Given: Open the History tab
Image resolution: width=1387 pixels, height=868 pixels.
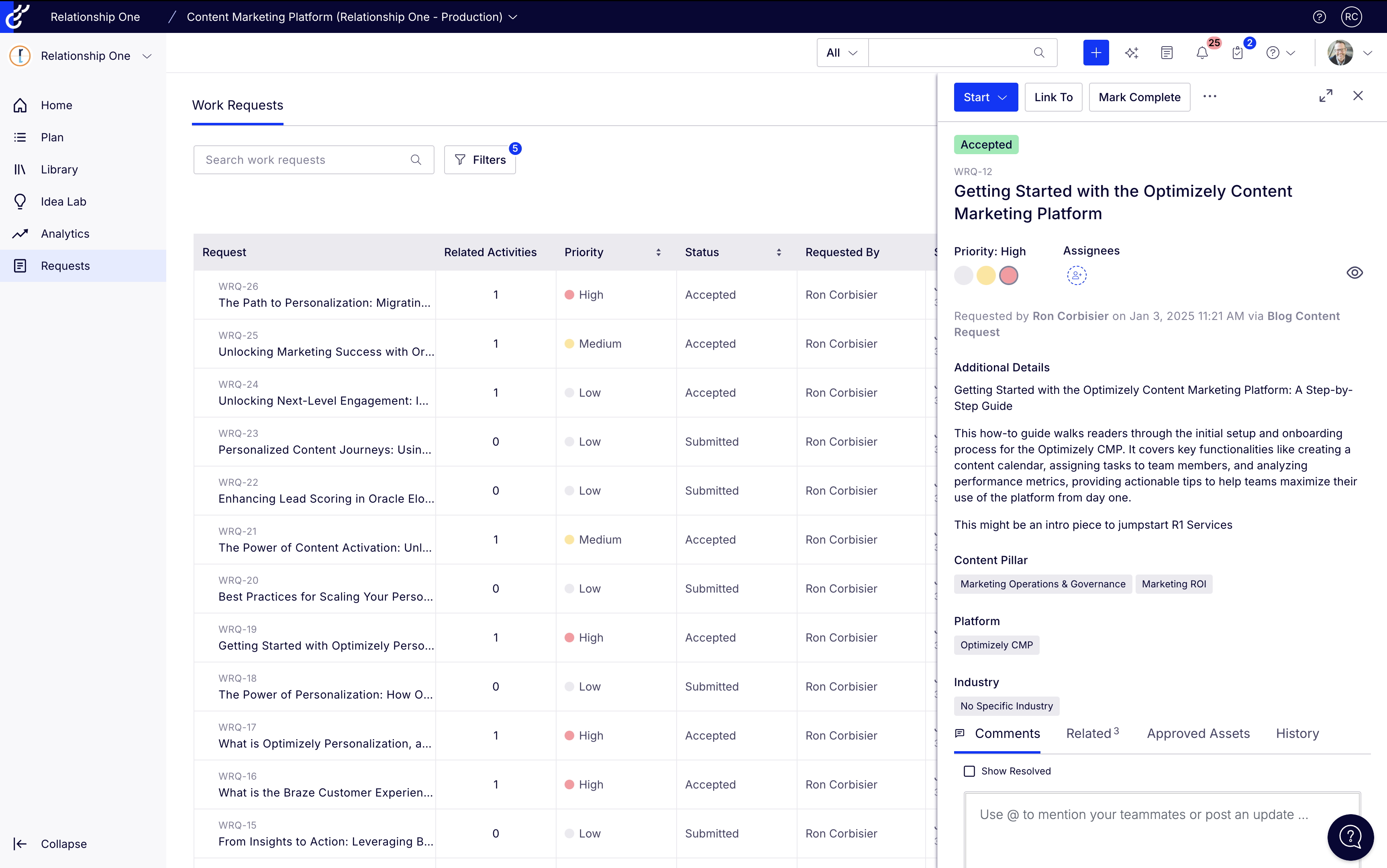Looking at the screenshot, I should pyautogui.click(x=1297, y=733).
